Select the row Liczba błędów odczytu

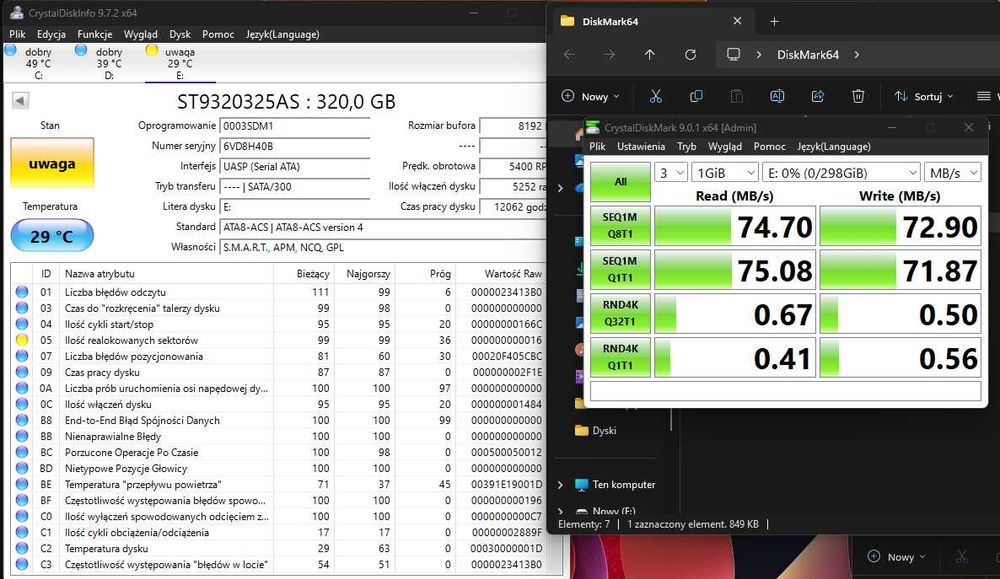click(x=277, y=292)
